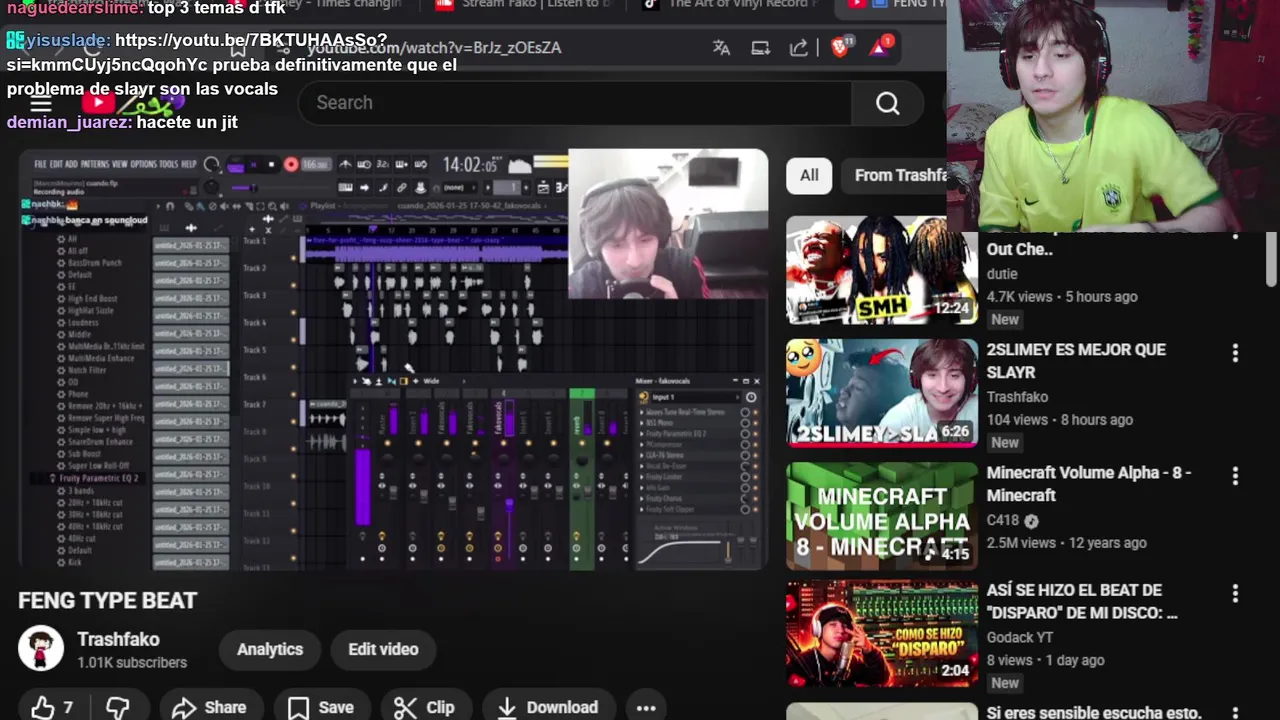Click the FL Studio video player area
Viewport: 1280px width, 720px height.
click(x=393, y=360)
